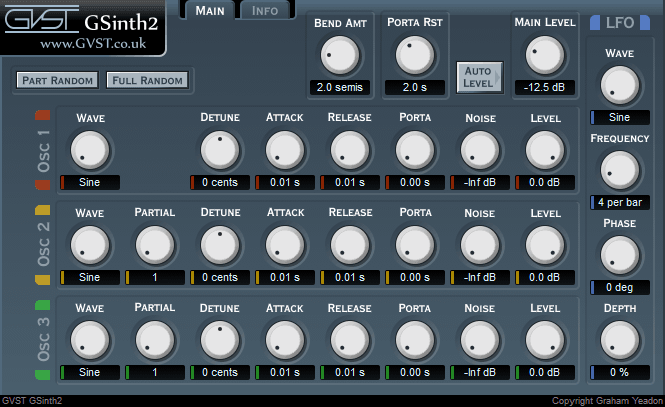Open the OSC 2 Sine waveform selector
The width and height of the screenshot is (665, 407).
coord(90,277)
